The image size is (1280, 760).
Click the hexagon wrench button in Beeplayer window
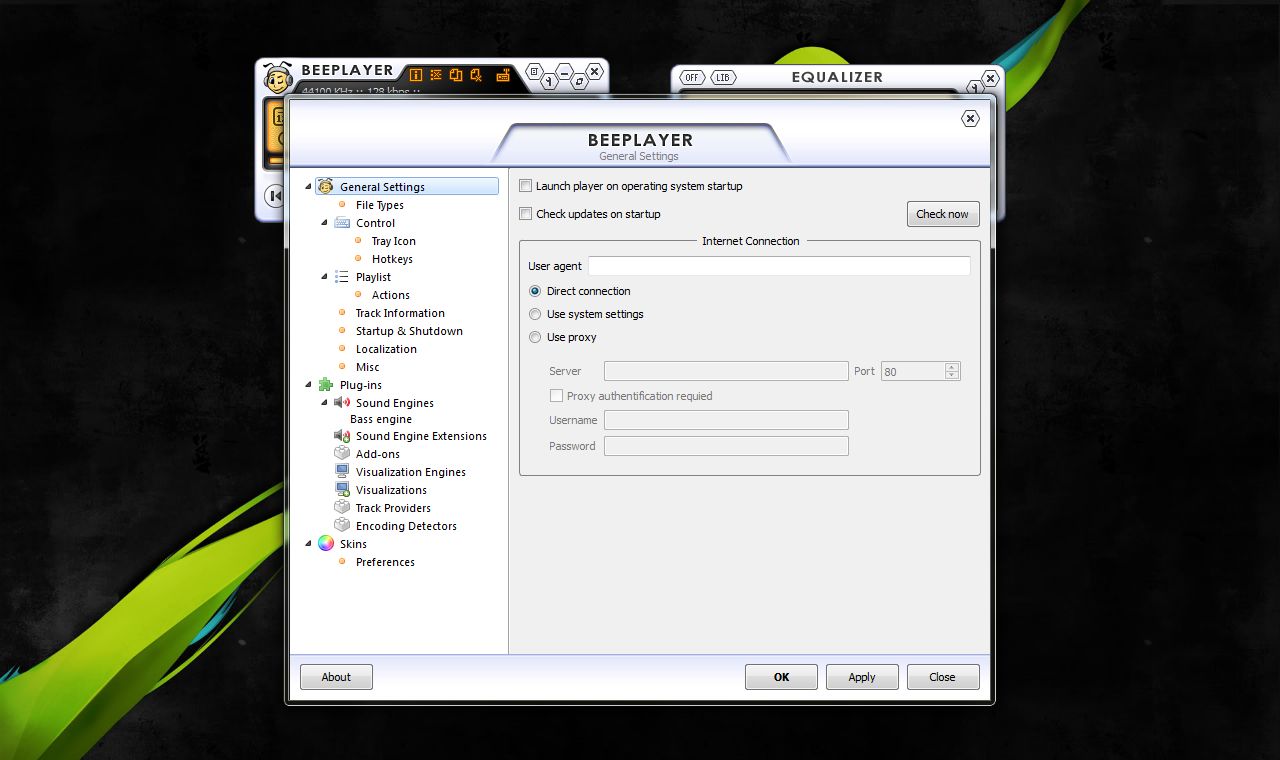click(549, 81)
